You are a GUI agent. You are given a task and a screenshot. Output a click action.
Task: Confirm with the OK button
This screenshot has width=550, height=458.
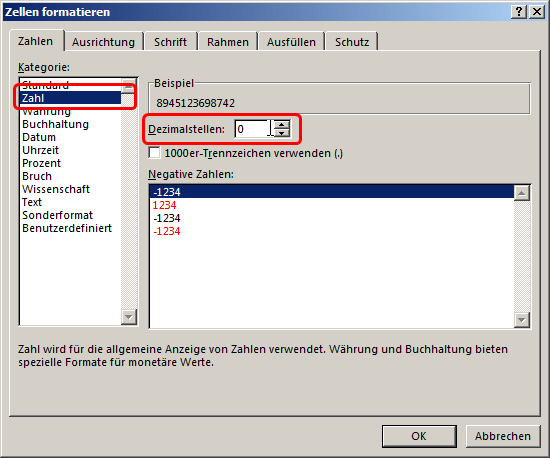[x=419, y=436]
